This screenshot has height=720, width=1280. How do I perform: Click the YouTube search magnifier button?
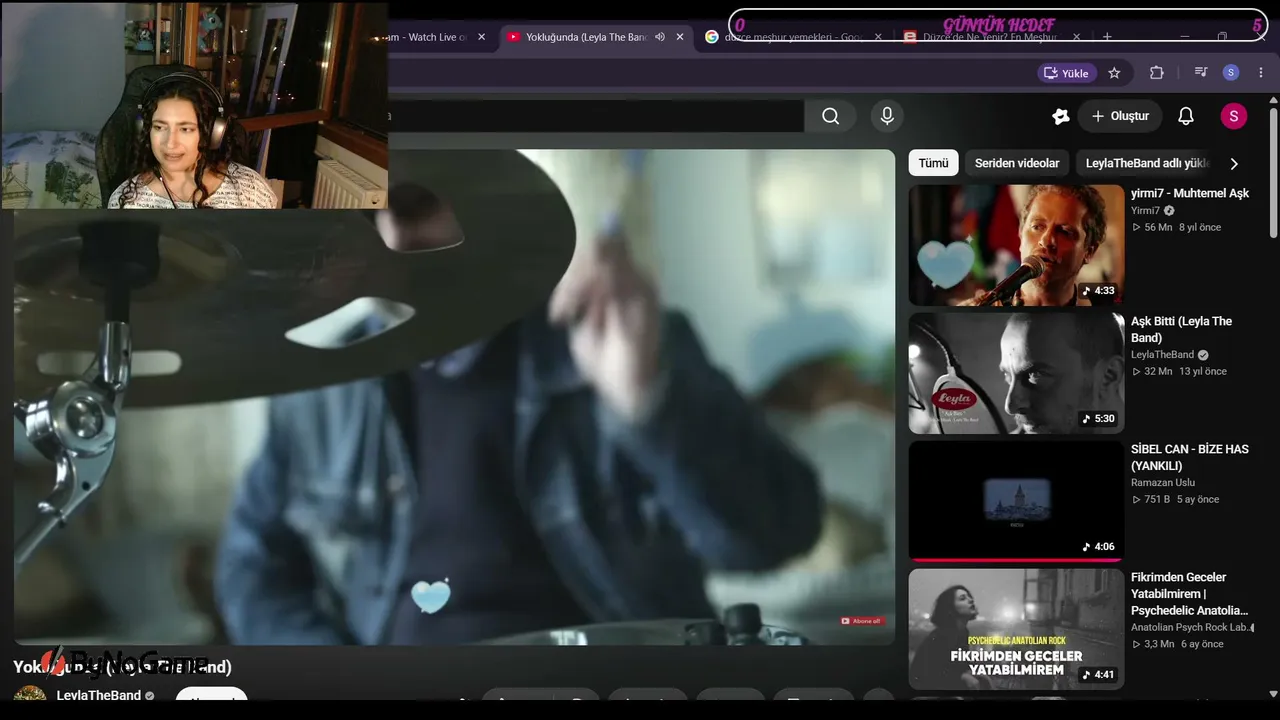click(830, 116)
